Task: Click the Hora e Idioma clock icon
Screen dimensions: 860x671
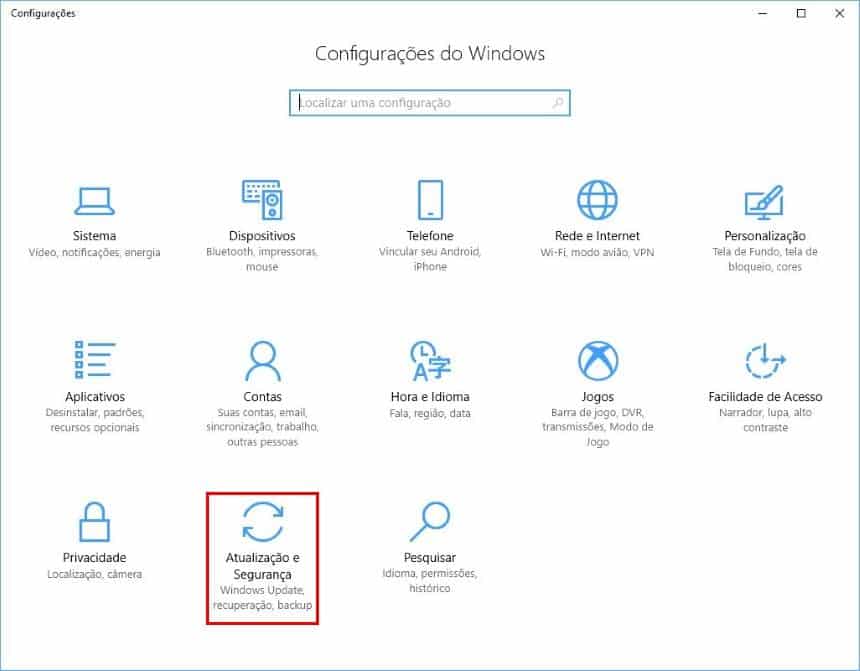Action: point(431,360)
